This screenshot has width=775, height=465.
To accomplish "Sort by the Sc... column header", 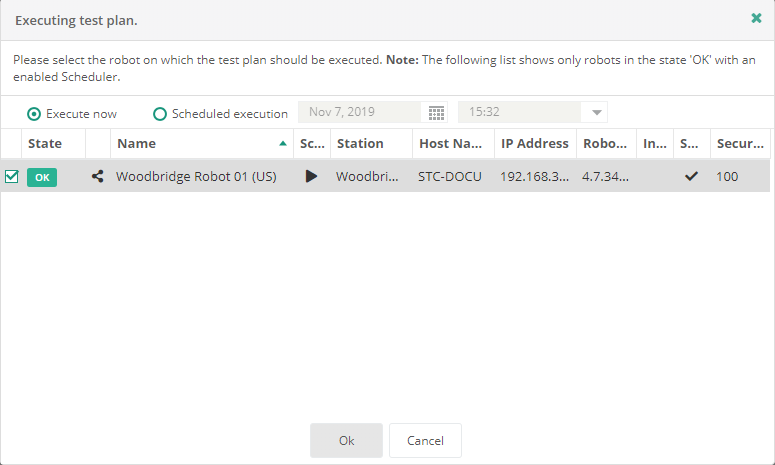I will (x=312, y=143).
